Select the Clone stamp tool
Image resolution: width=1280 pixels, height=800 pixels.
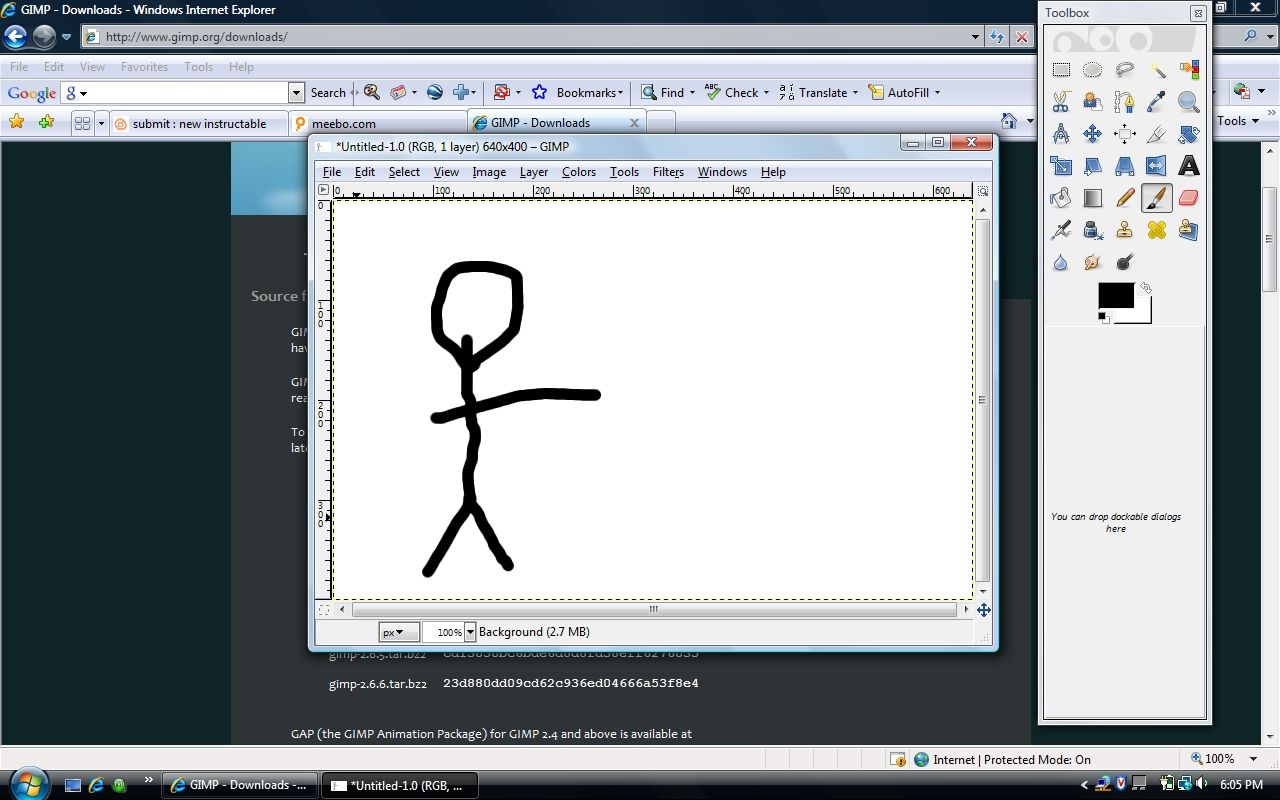1125,229
